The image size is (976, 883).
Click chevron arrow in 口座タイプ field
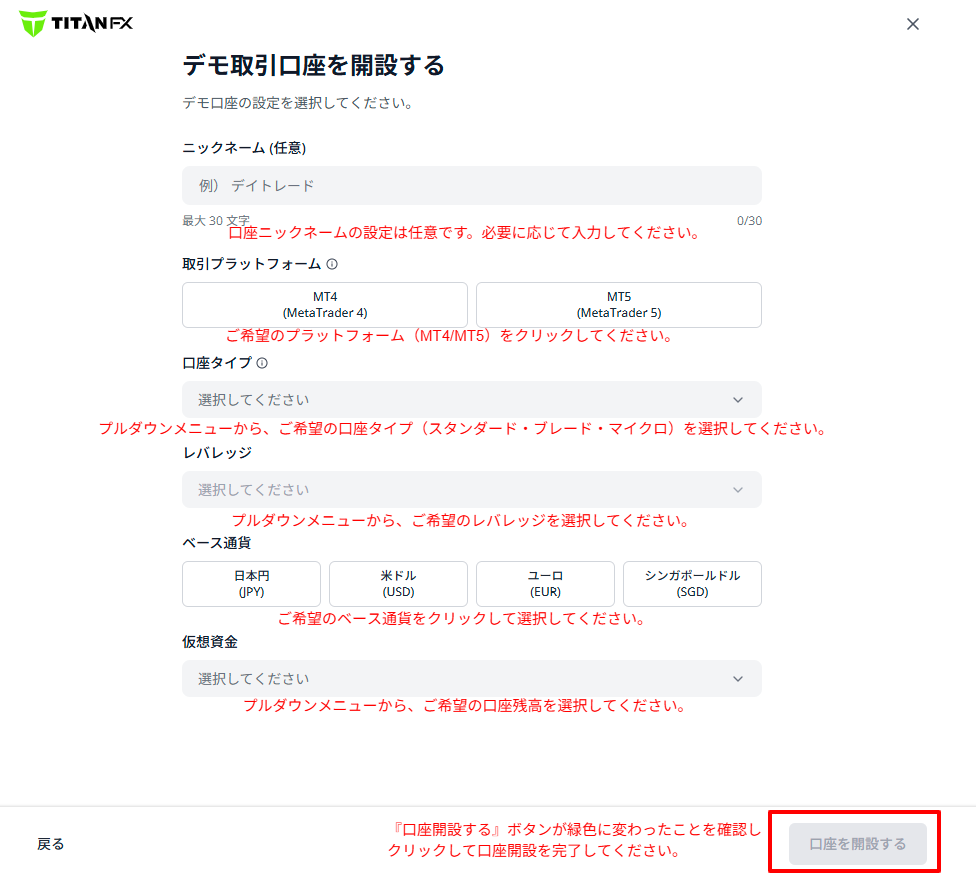click(x=738, y=399)
